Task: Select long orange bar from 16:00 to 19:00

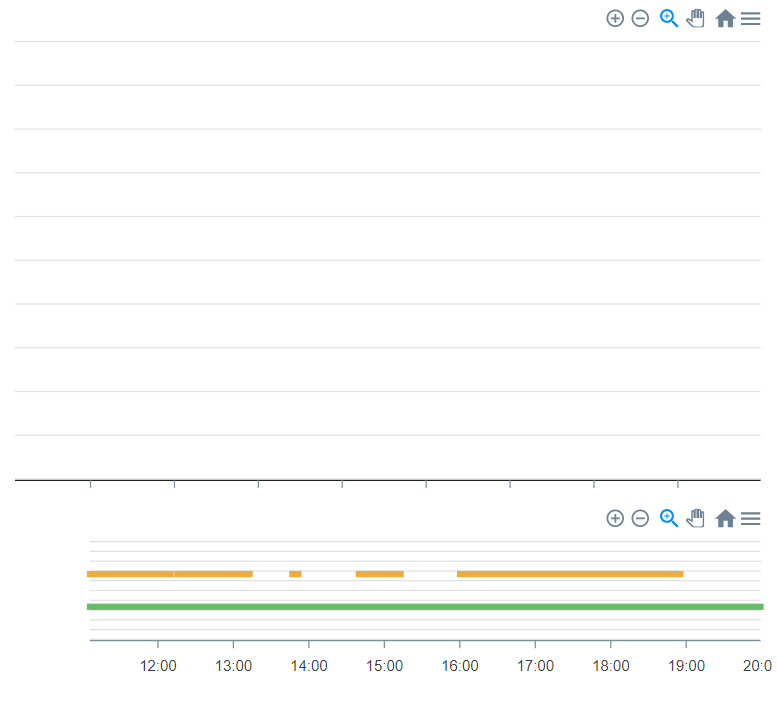Action: [x=570, y=574]
